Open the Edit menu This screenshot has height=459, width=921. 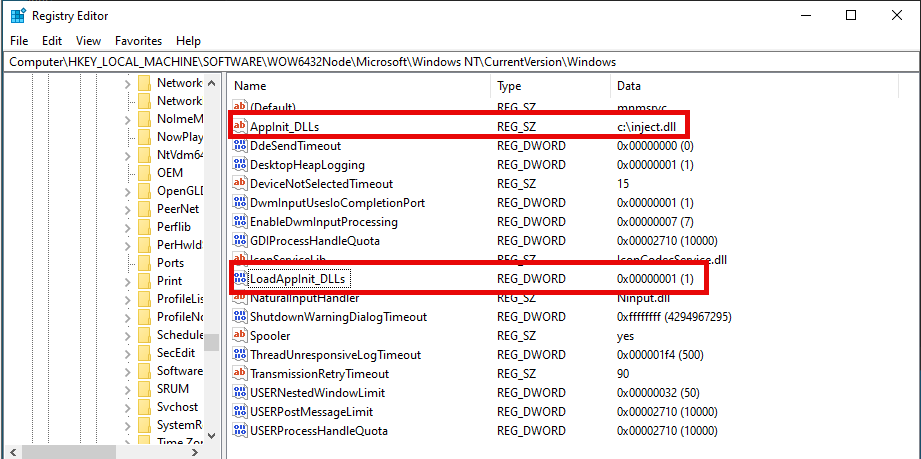point(52,41)
